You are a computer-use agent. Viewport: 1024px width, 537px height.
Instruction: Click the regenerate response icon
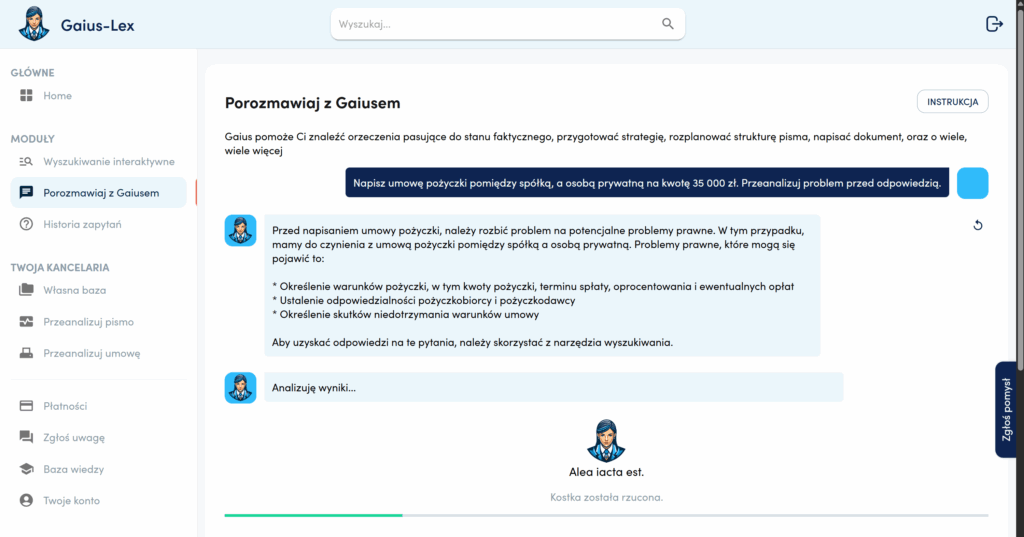[x=978, y=225]
